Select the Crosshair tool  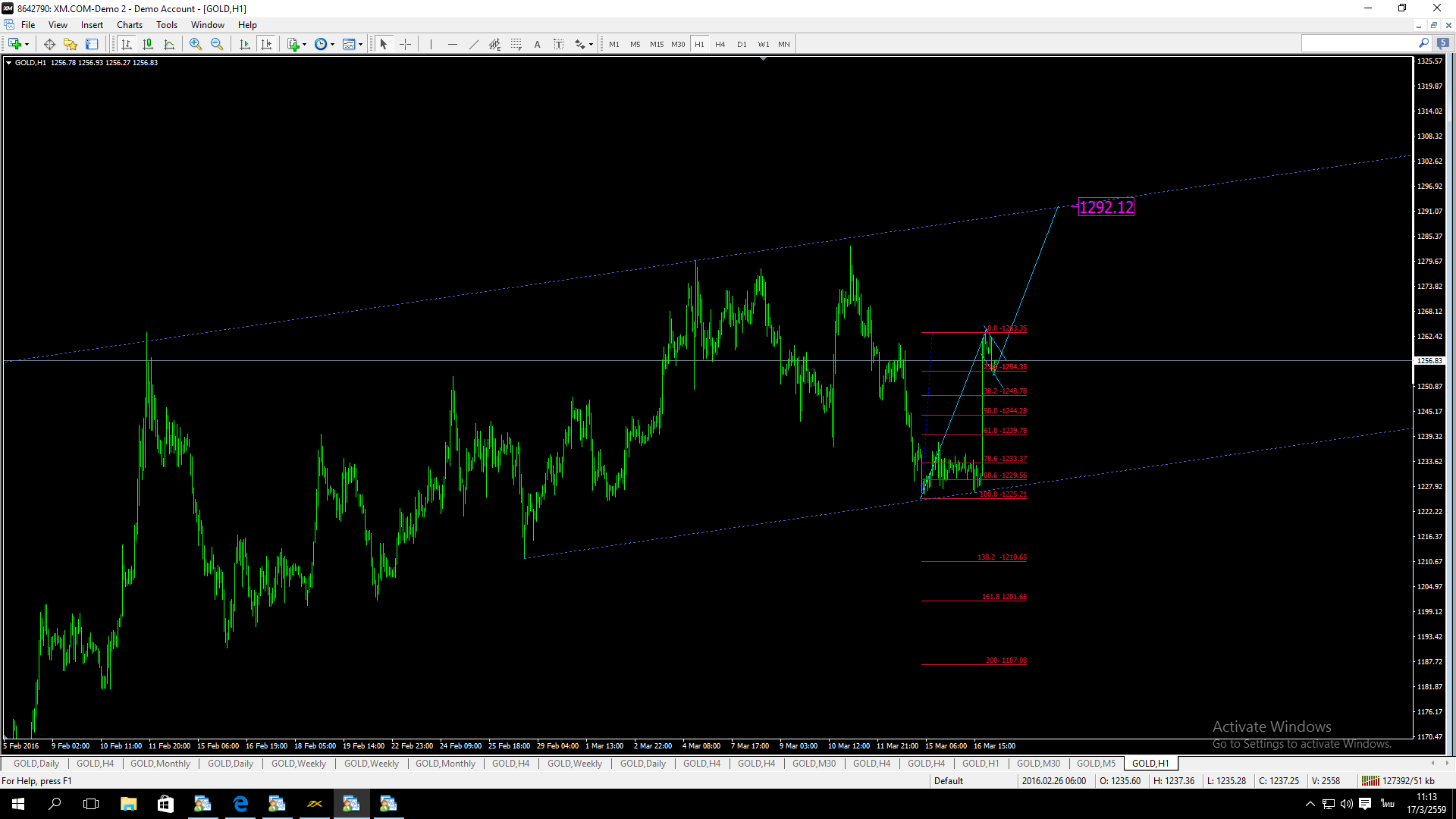[x=405, y=44]
